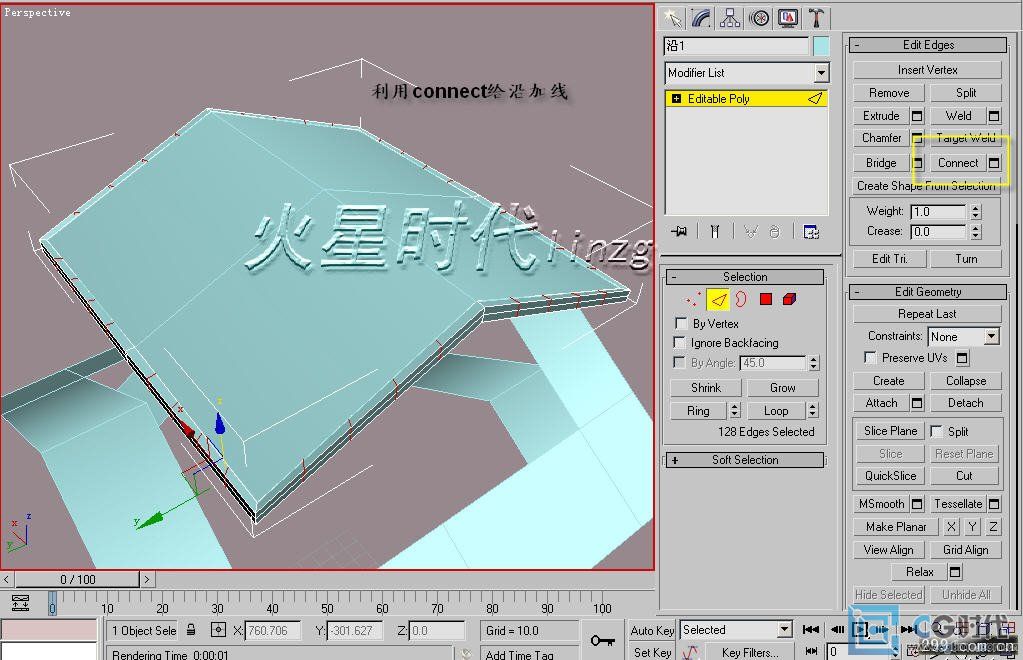Viewport: 1023px width, 660px height.
Task: Open Extrude settings box icon
Action: click(x=917, y=116)
